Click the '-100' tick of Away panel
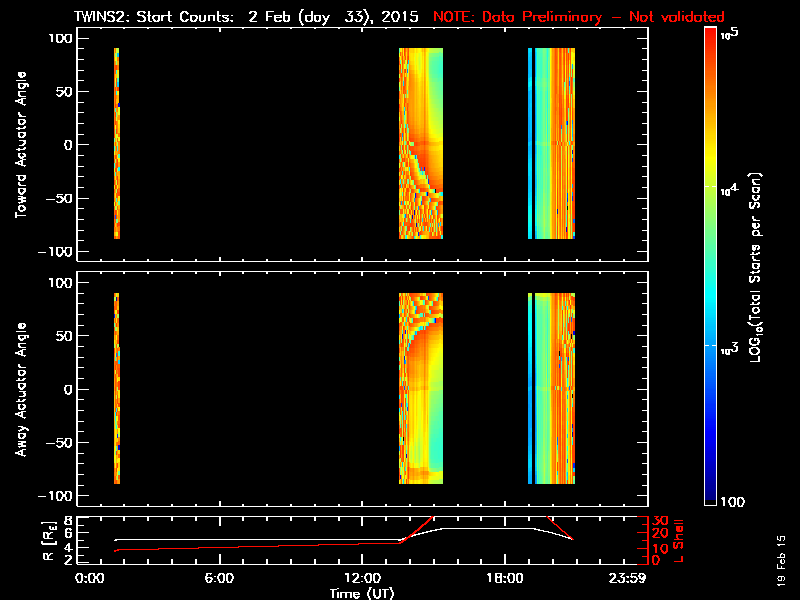This screenshot has width=800, height=600. tap(56, 496)
